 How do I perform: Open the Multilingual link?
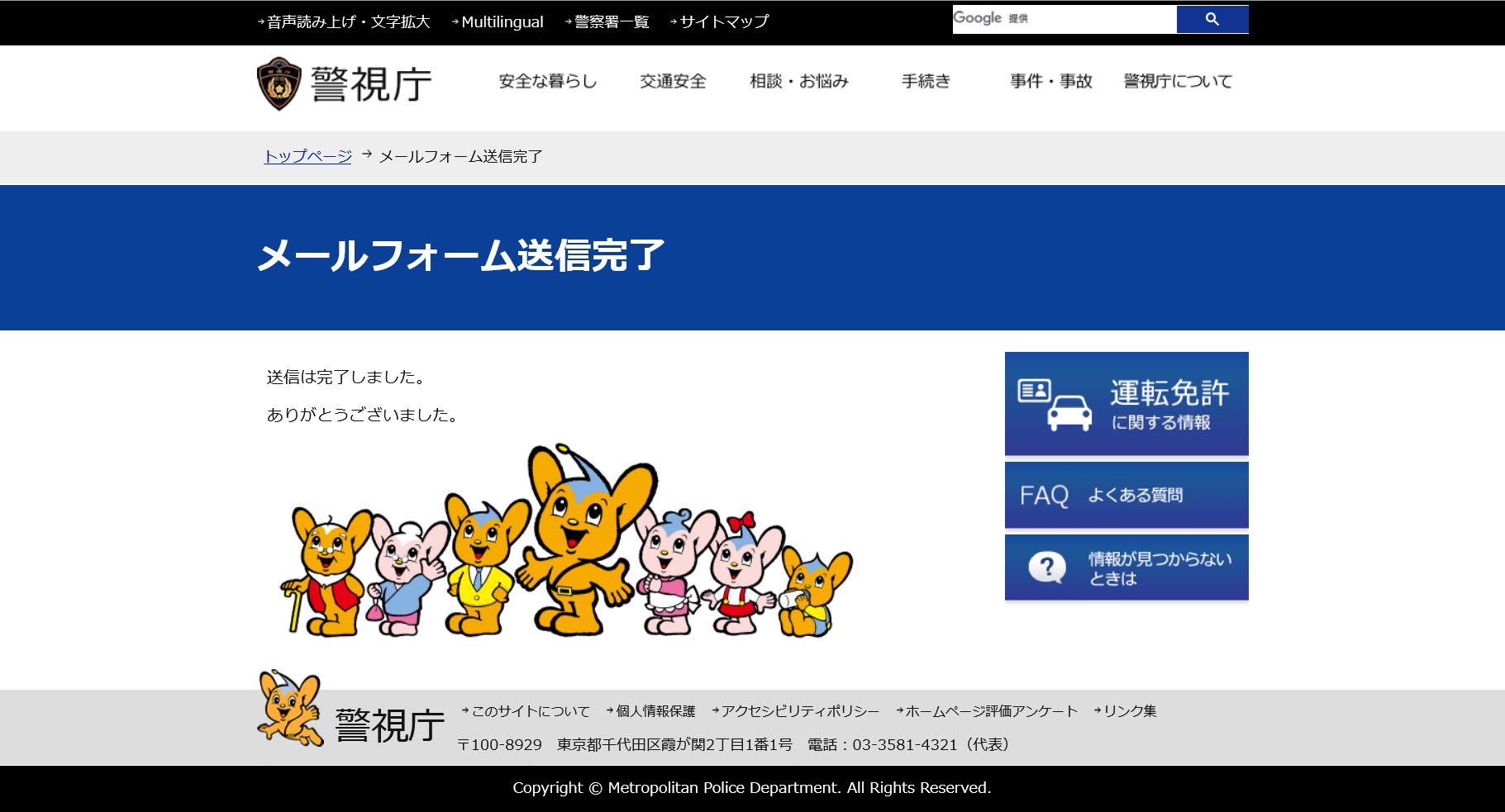point(502,22)
